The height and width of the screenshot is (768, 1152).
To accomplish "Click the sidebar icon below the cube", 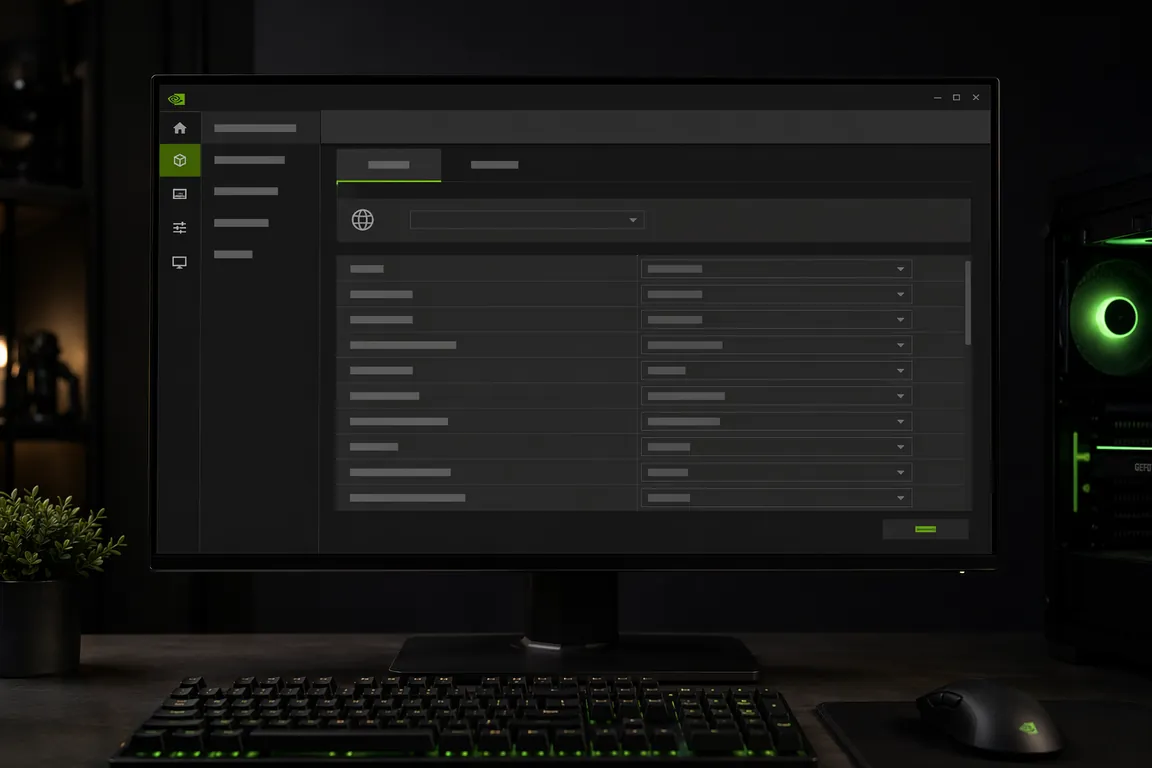I will (x=179, y=194).
